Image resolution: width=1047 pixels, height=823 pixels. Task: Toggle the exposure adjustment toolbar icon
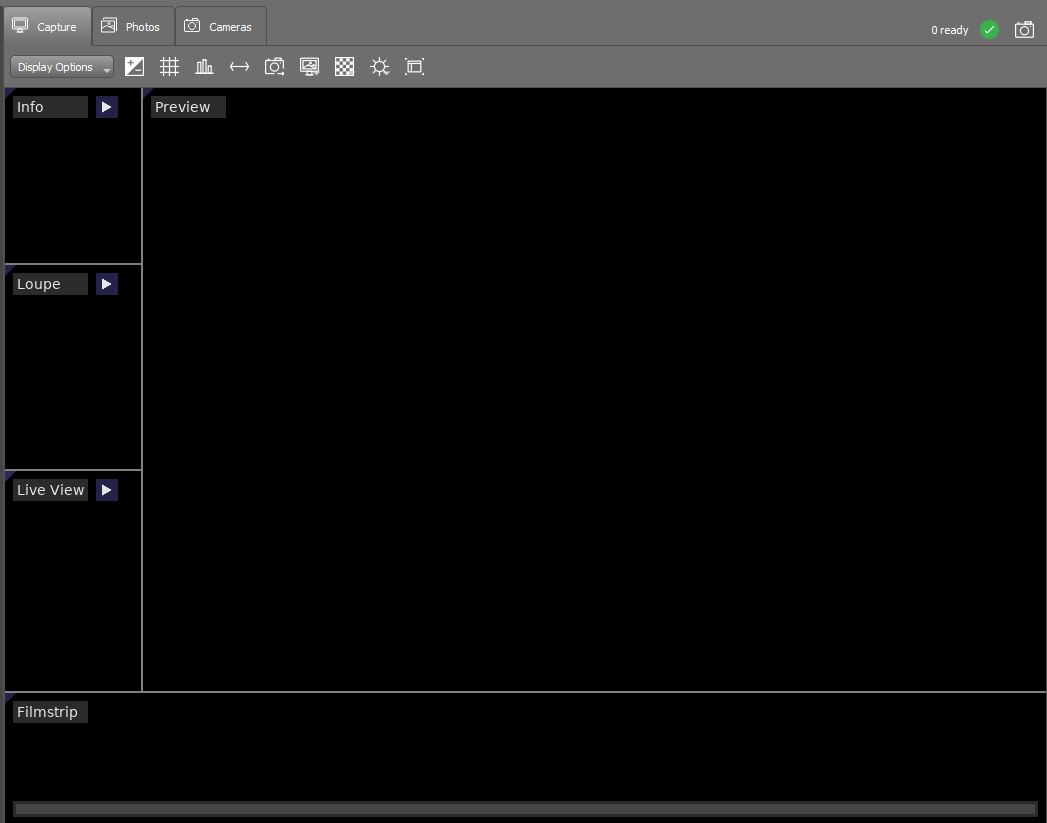pyautogui.click(x=134, y=66)
